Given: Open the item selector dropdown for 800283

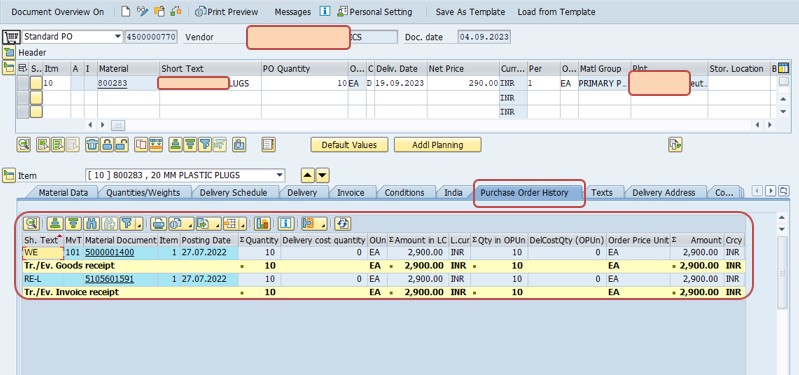Looking at the screenshot, I should pyautogui.click(x=279, y=175).
